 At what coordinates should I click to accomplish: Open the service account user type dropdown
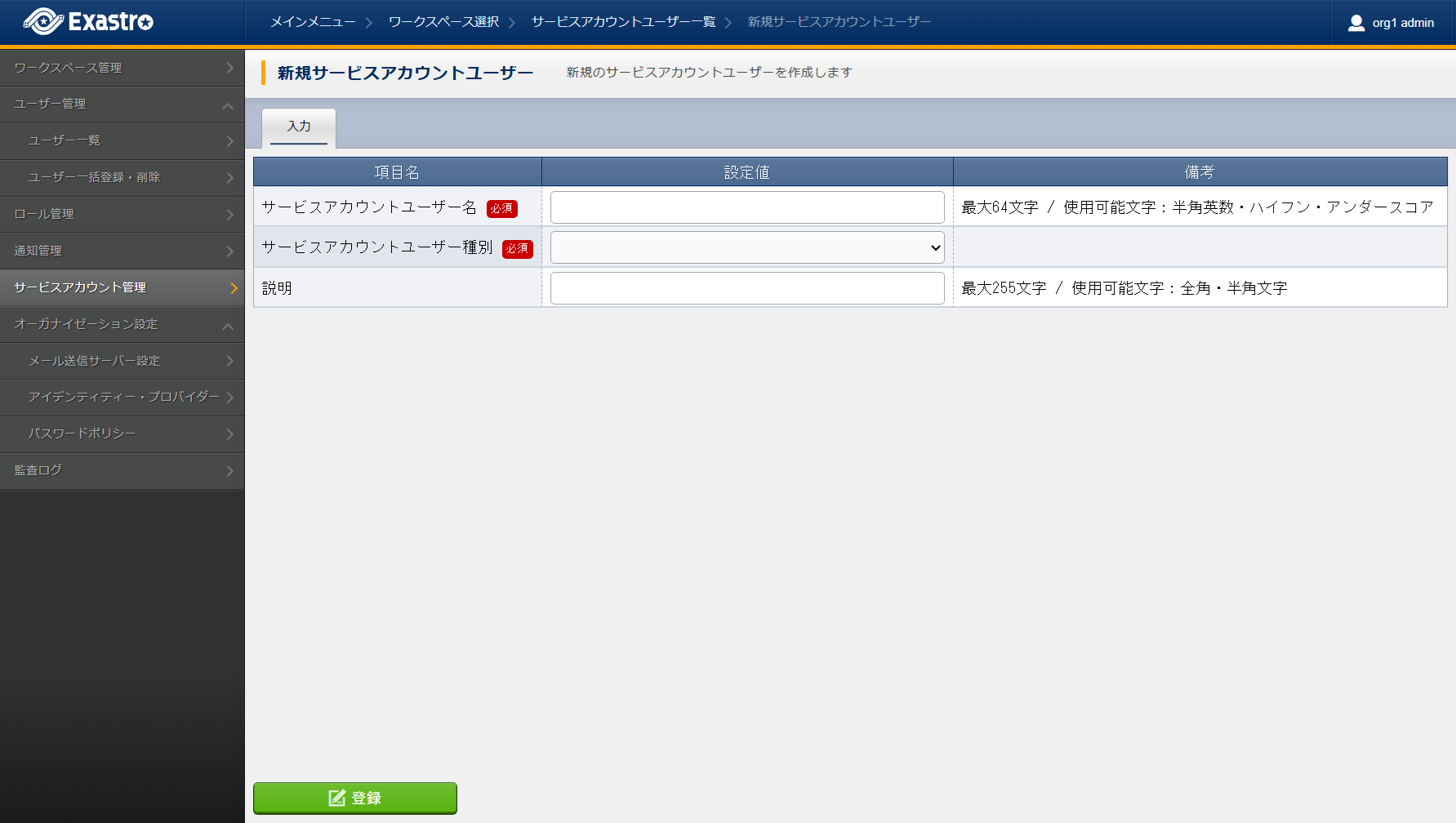point(746,247)
